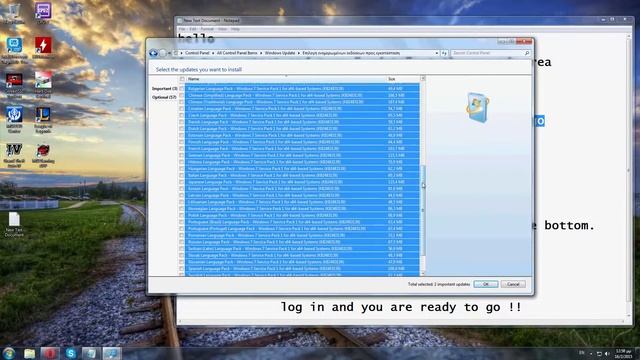Open Windows Explorer from the taskbar
The height and width of the screenshot is (360, 640).
[x=29, y=353]
